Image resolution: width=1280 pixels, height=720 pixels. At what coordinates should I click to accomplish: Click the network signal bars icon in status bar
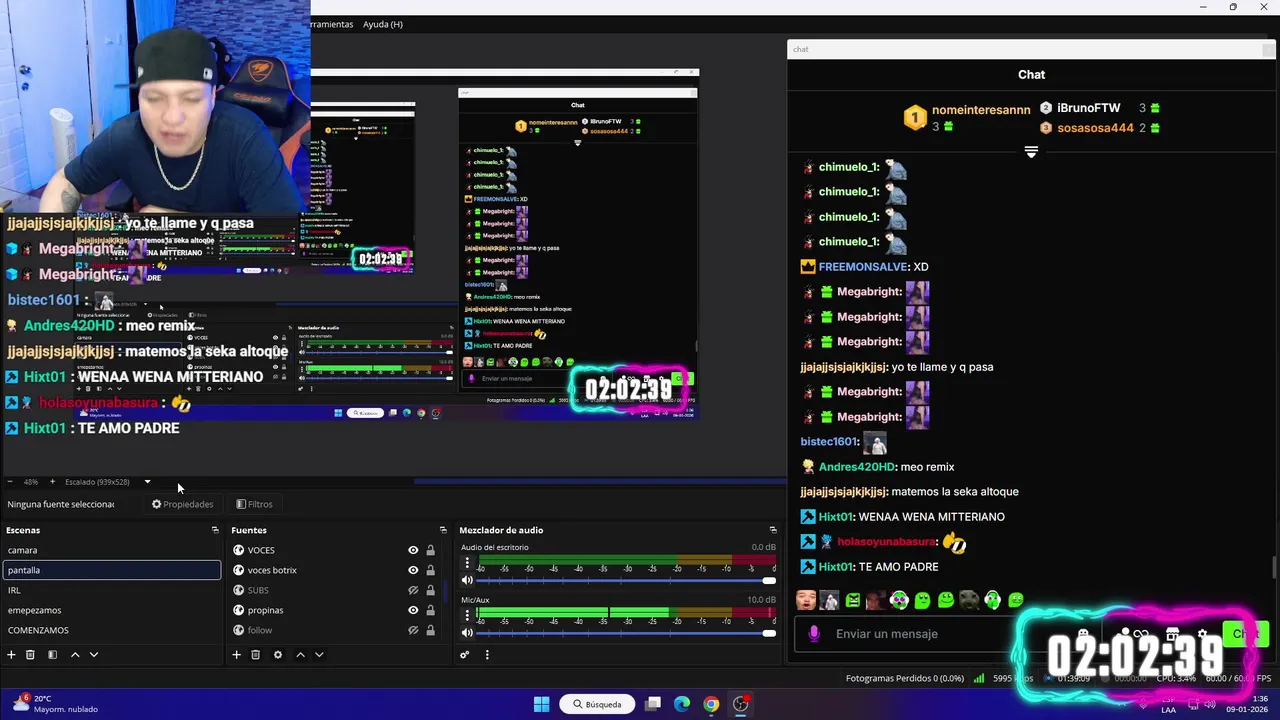[978, 678]
